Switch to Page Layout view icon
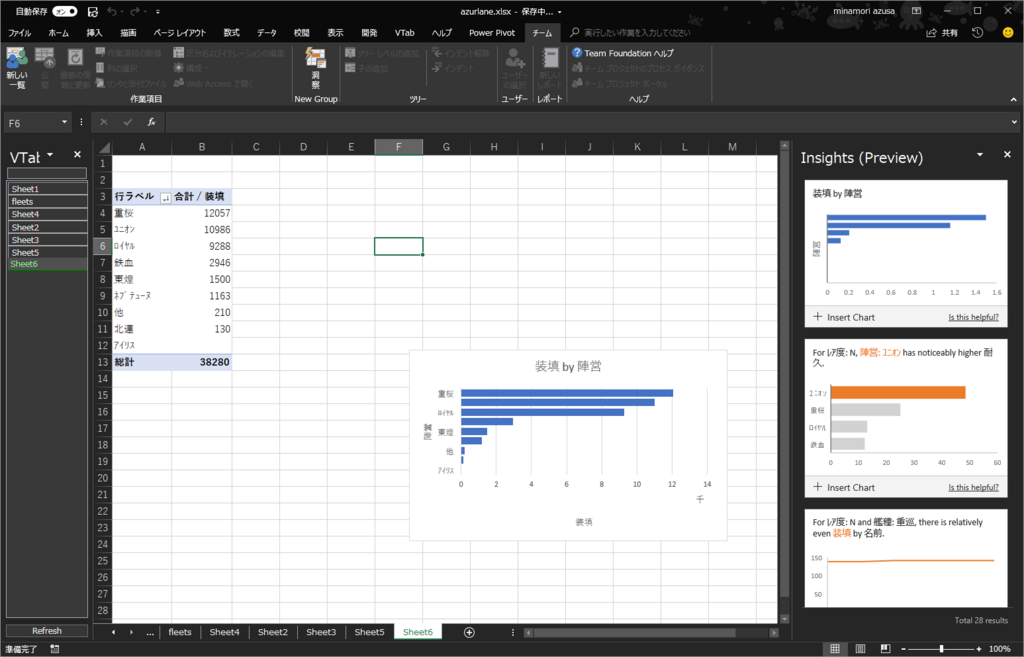1024x657 pixels. [860, 649]
